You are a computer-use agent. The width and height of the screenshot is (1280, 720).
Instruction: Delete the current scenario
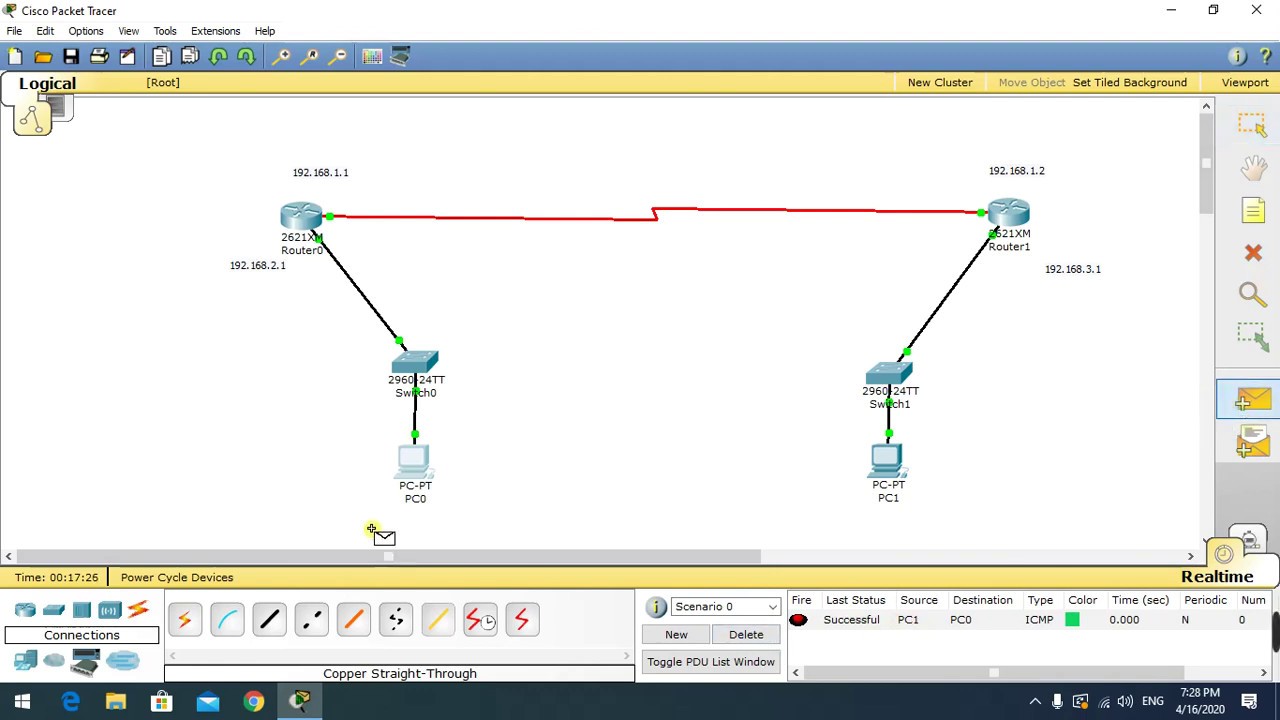(746, 635)
